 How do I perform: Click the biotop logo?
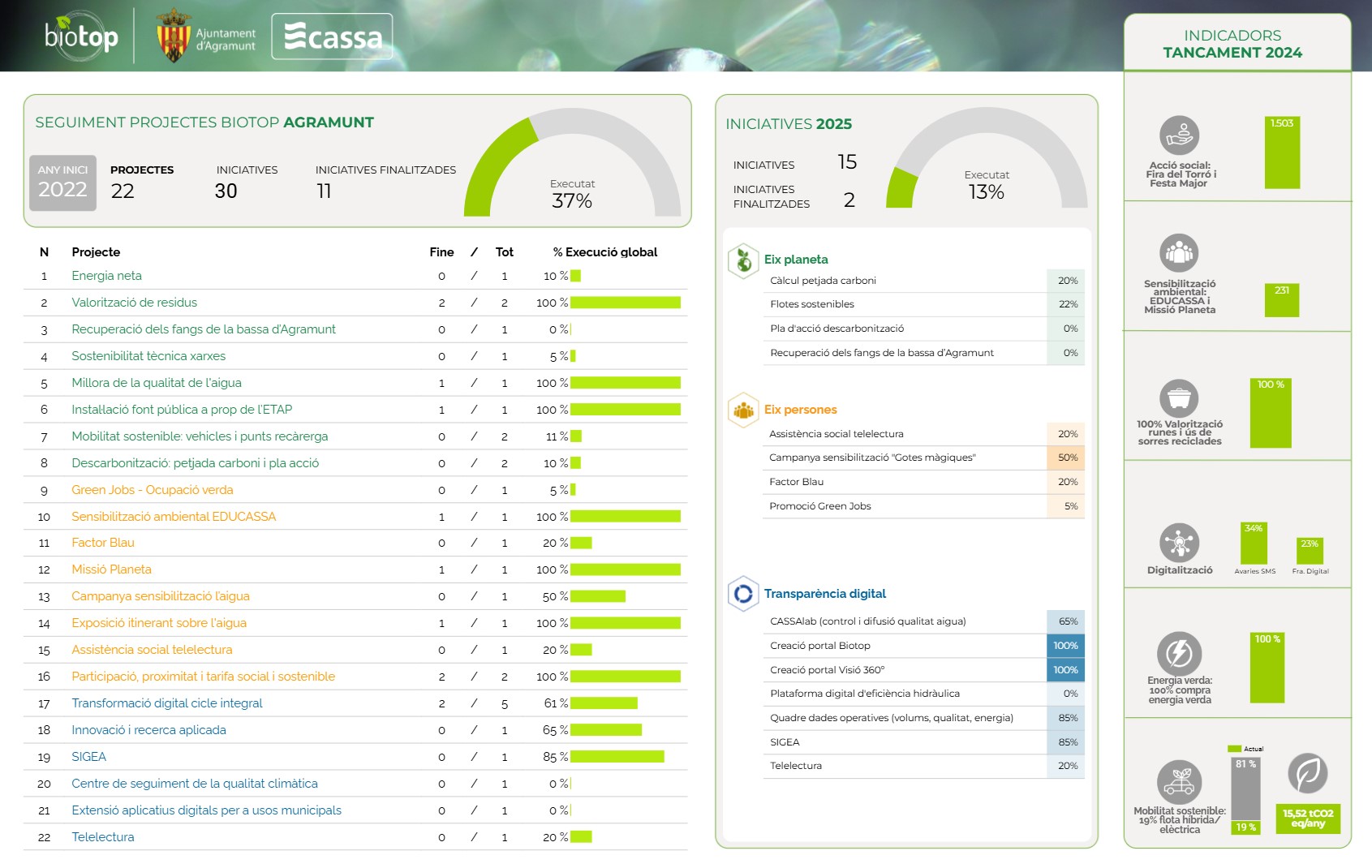click(81, 36)
